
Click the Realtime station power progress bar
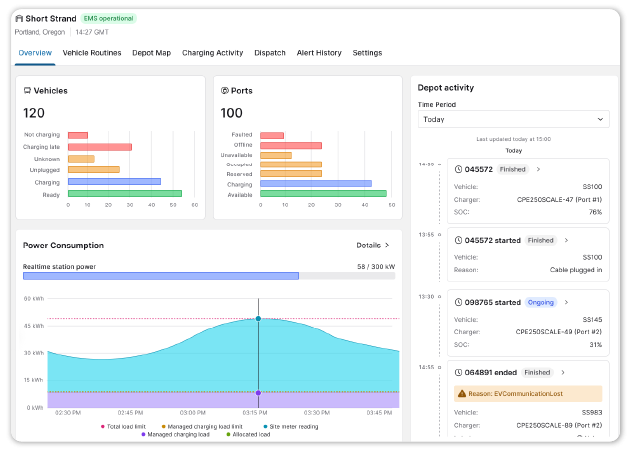pos(161,275)
